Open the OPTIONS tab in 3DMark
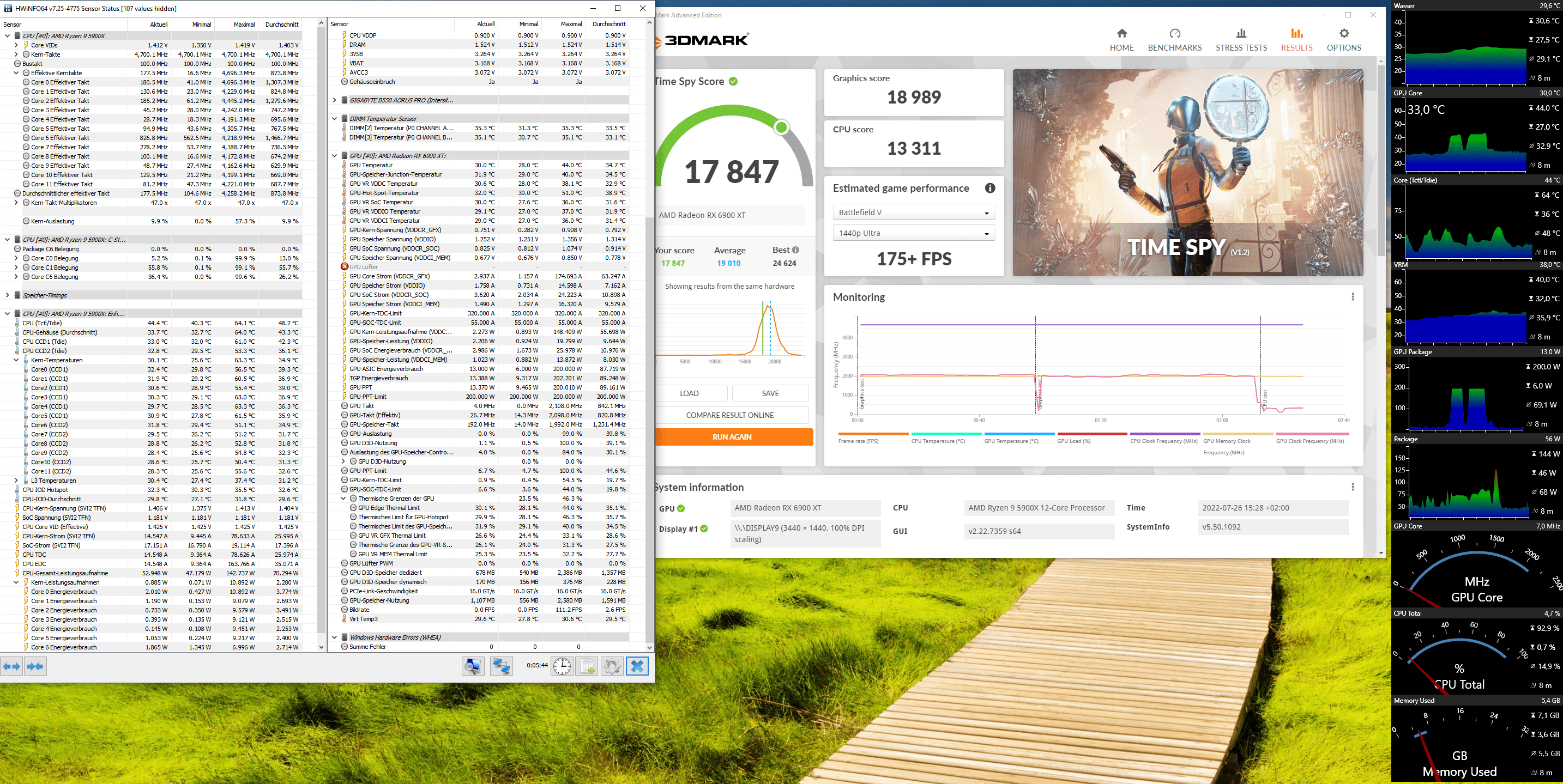This screenshot has height=784, width=1563. click(x=1344, y=40)
